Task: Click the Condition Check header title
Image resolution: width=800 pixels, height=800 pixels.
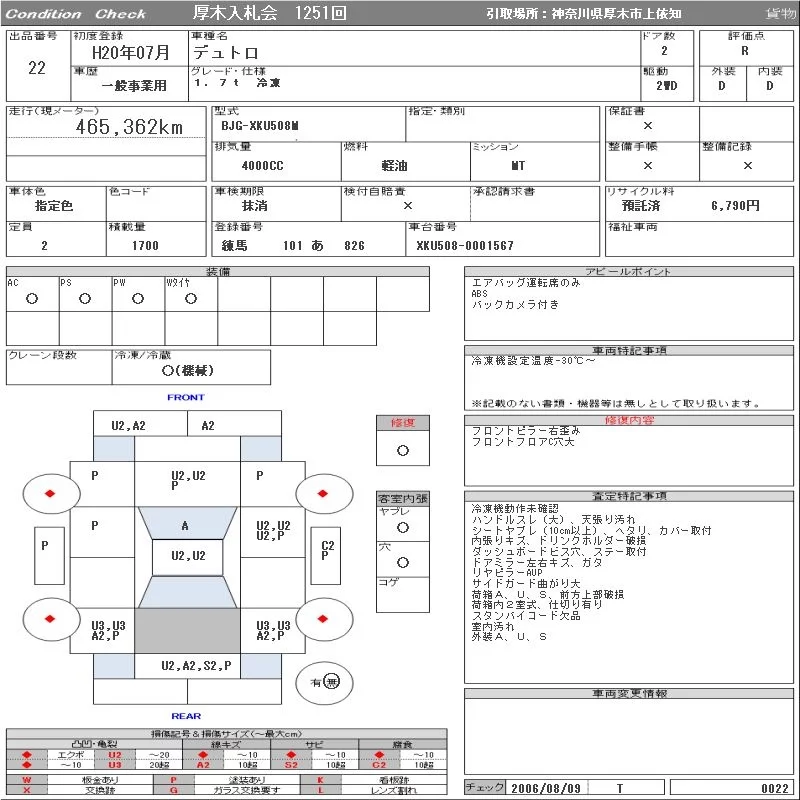Action: tap(76, 14)
